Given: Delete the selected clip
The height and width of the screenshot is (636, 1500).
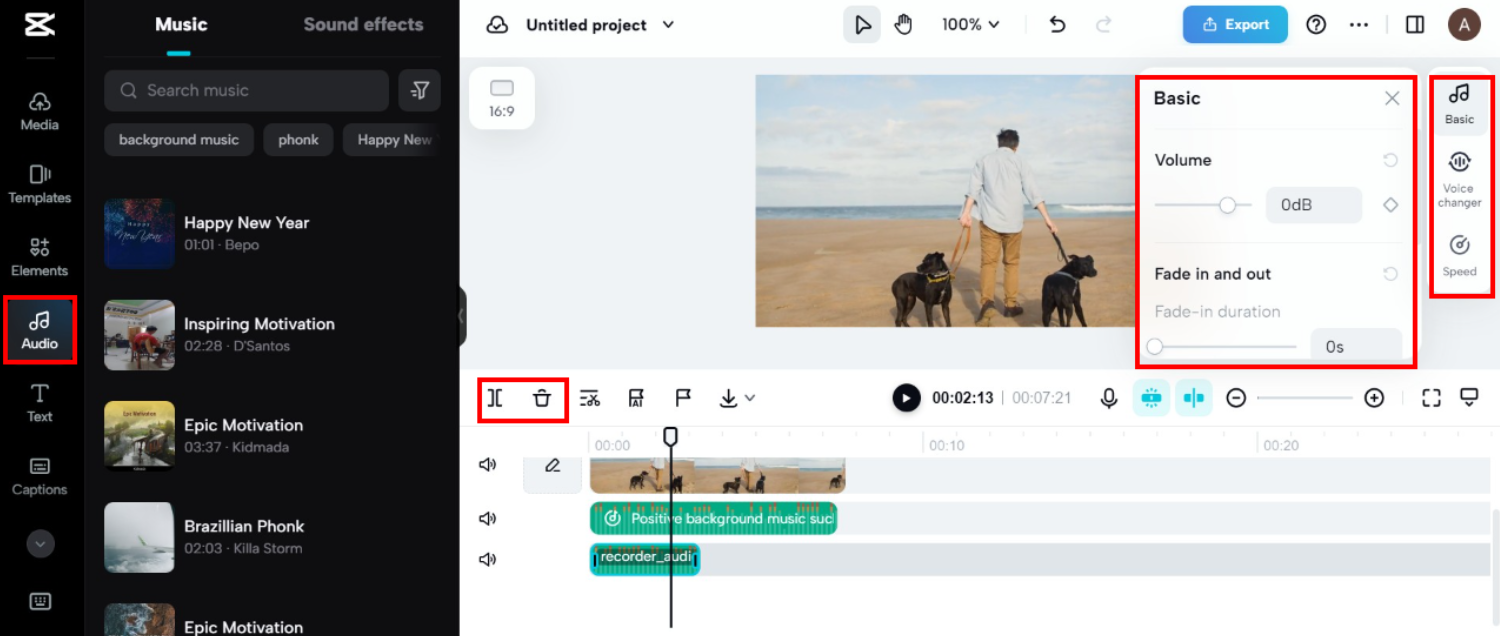Looking at the screenshot, I should 542,398.
